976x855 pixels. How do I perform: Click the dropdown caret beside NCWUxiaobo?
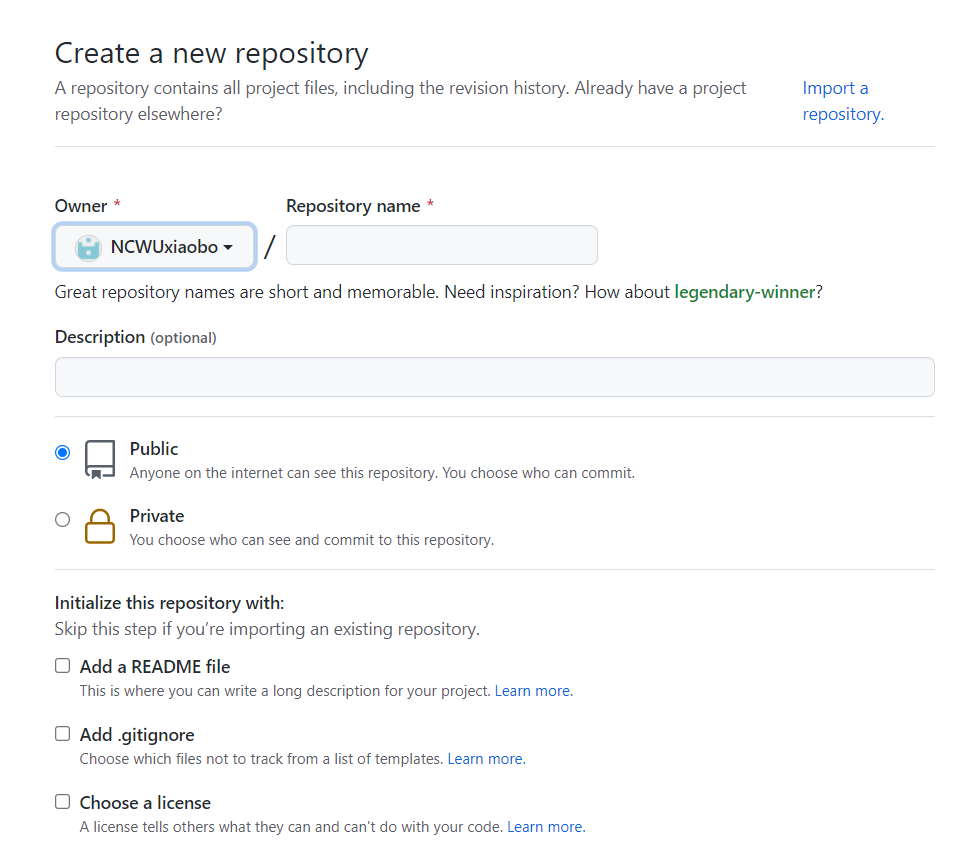[228, 248]
